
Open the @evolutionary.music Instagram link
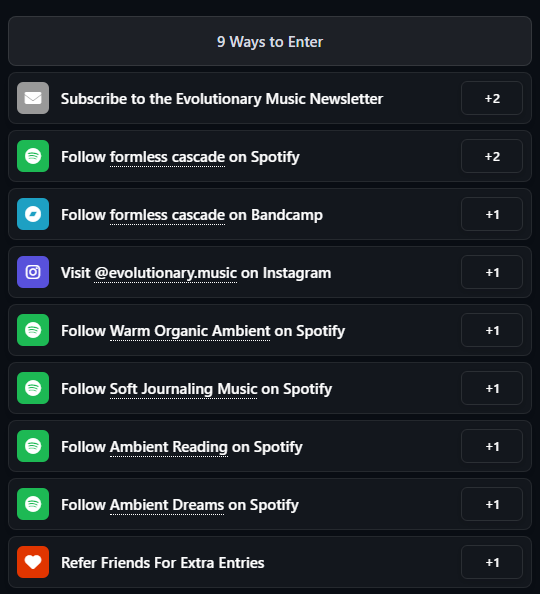coord(166,273)
